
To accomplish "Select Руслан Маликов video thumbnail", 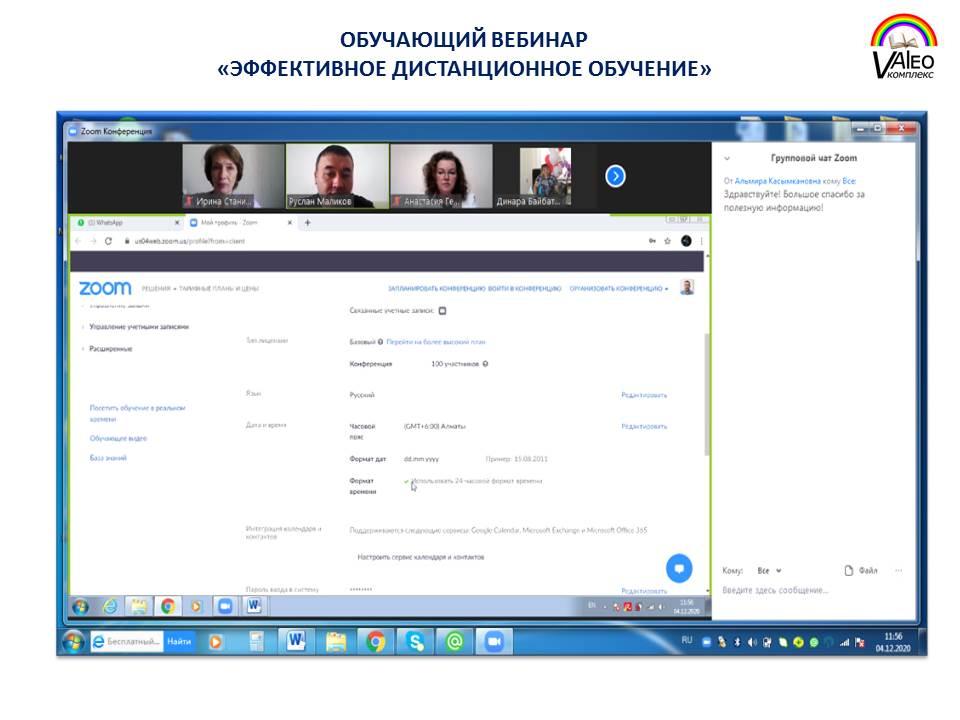I will click(337, 176).
